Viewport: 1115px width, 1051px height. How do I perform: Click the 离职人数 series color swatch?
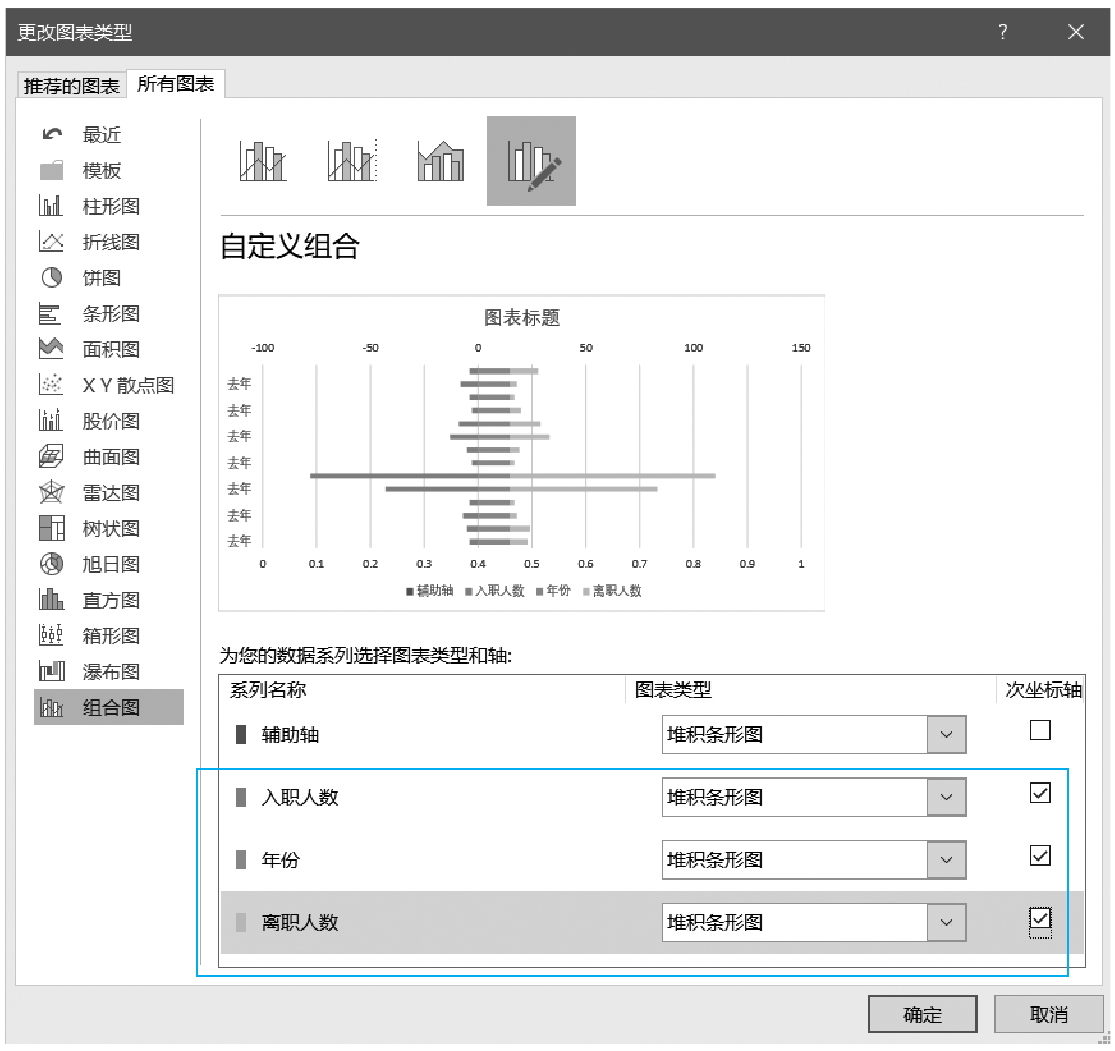[x=241, y=922]
